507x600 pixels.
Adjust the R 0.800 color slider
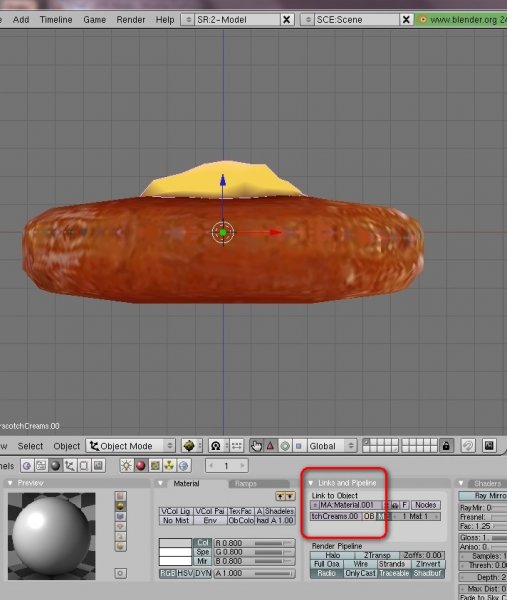click(x=254, y=543)
